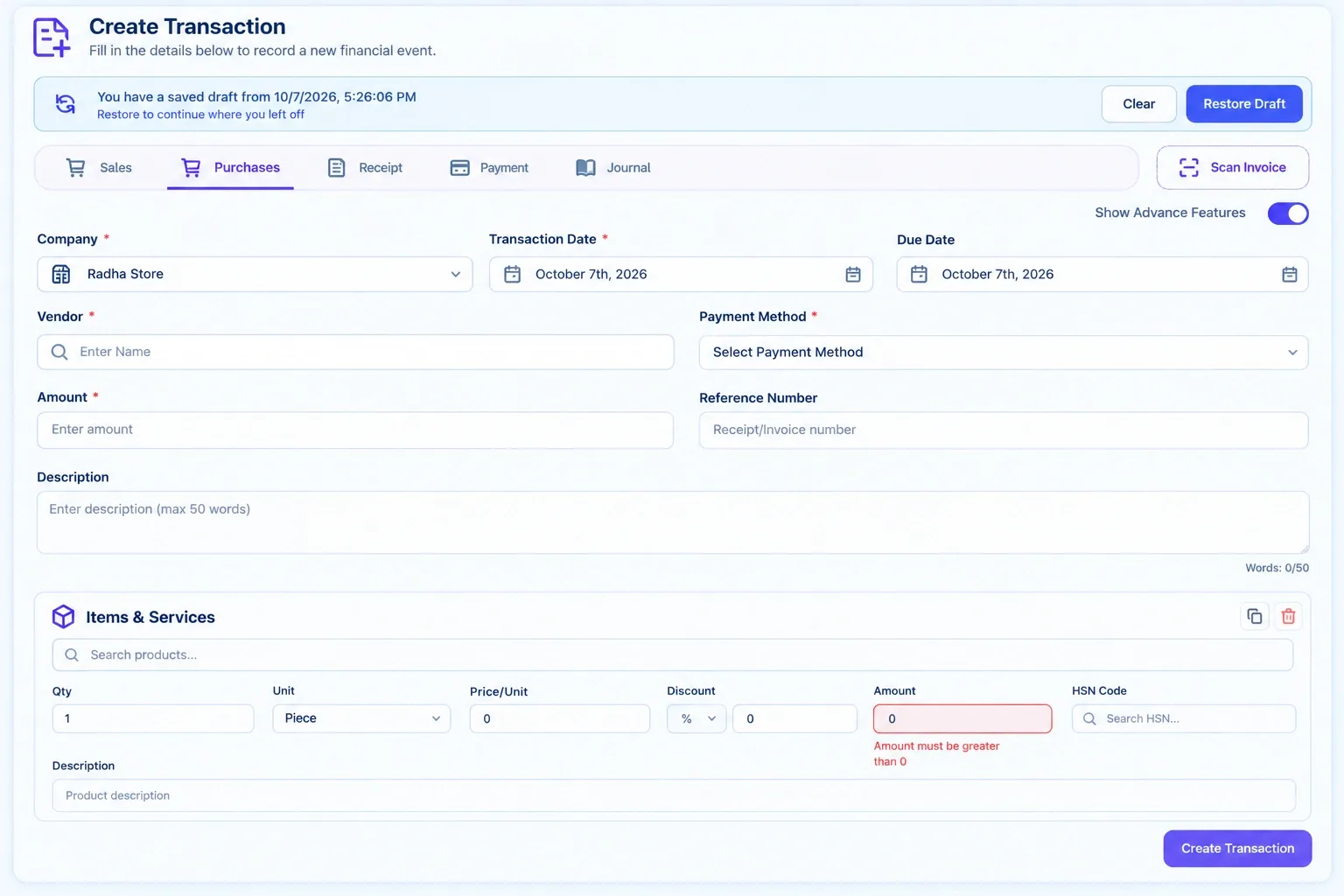The image size is (1344, 896).
Task: Open the Receipt tab
Action: (x=365, y=168)
